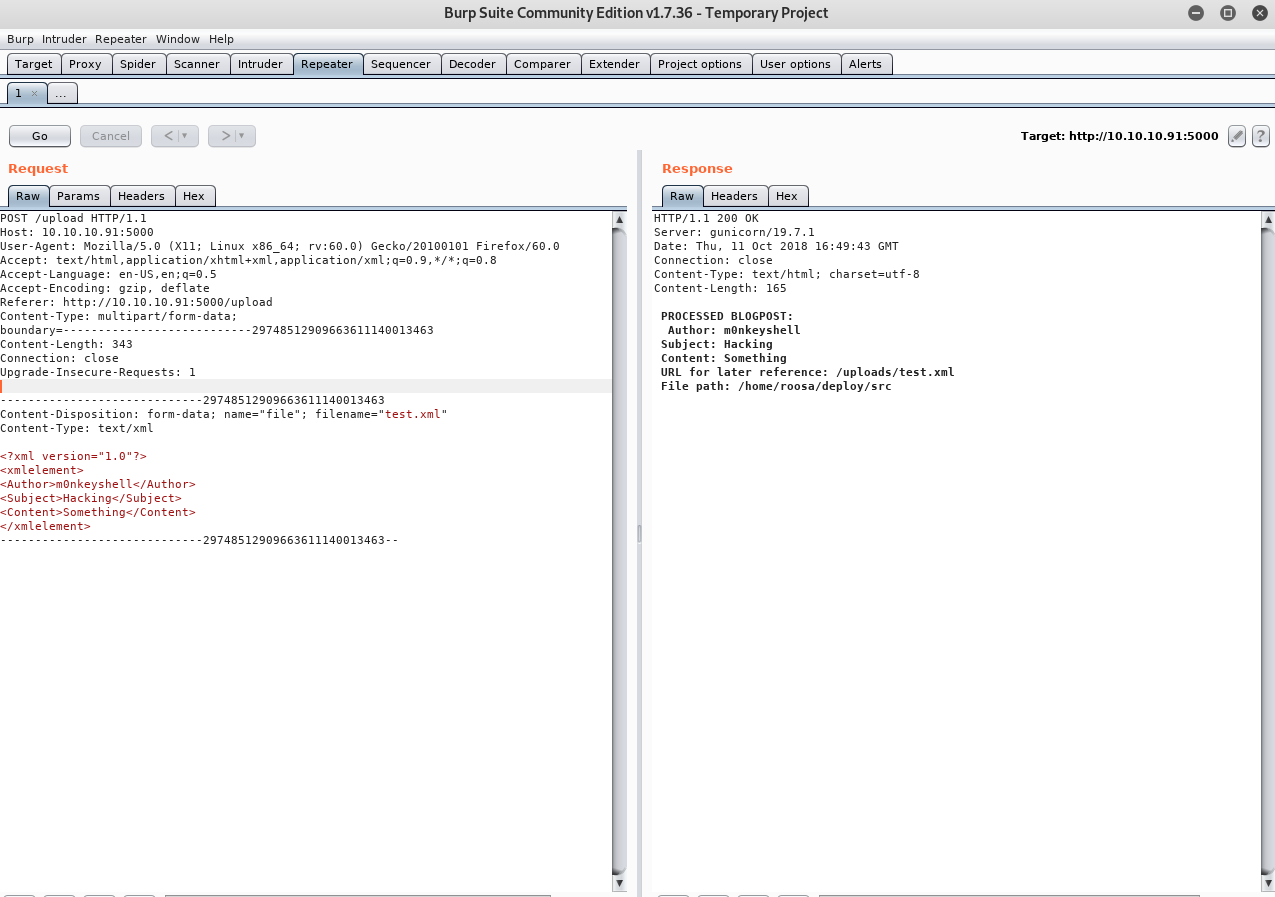This screenshot has height=897, width=1275.
Task: Click the Referer header line
Action: click(x=136, y=302)
